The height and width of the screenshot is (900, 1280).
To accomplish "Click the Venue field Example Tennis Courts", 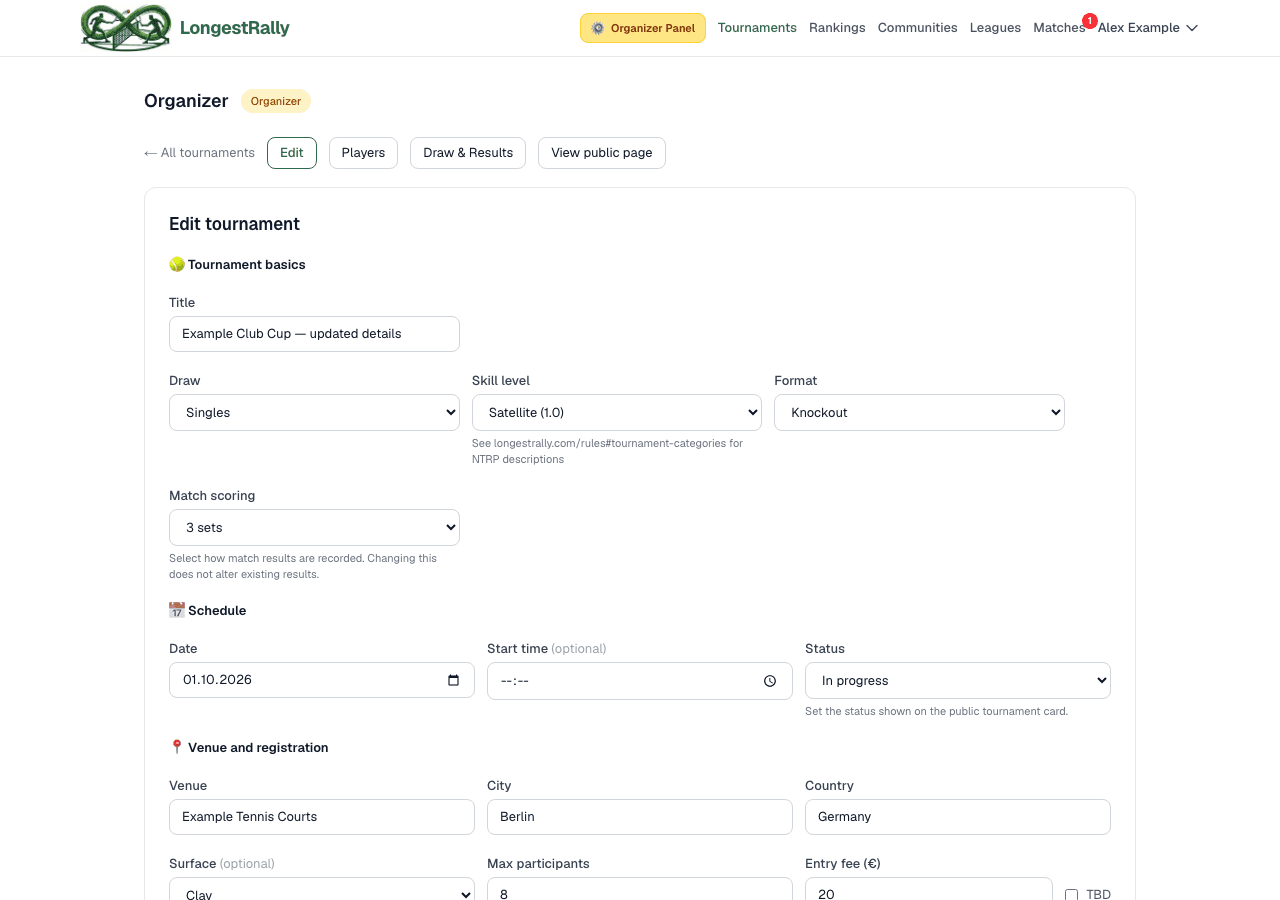I will coord(322,817).
